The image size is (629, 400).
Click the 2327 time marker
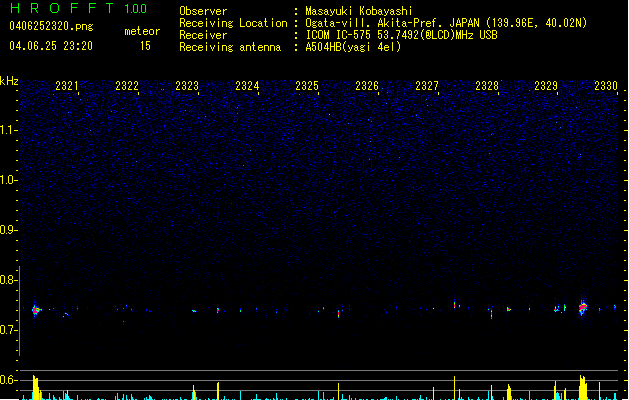tap(427, 86)
